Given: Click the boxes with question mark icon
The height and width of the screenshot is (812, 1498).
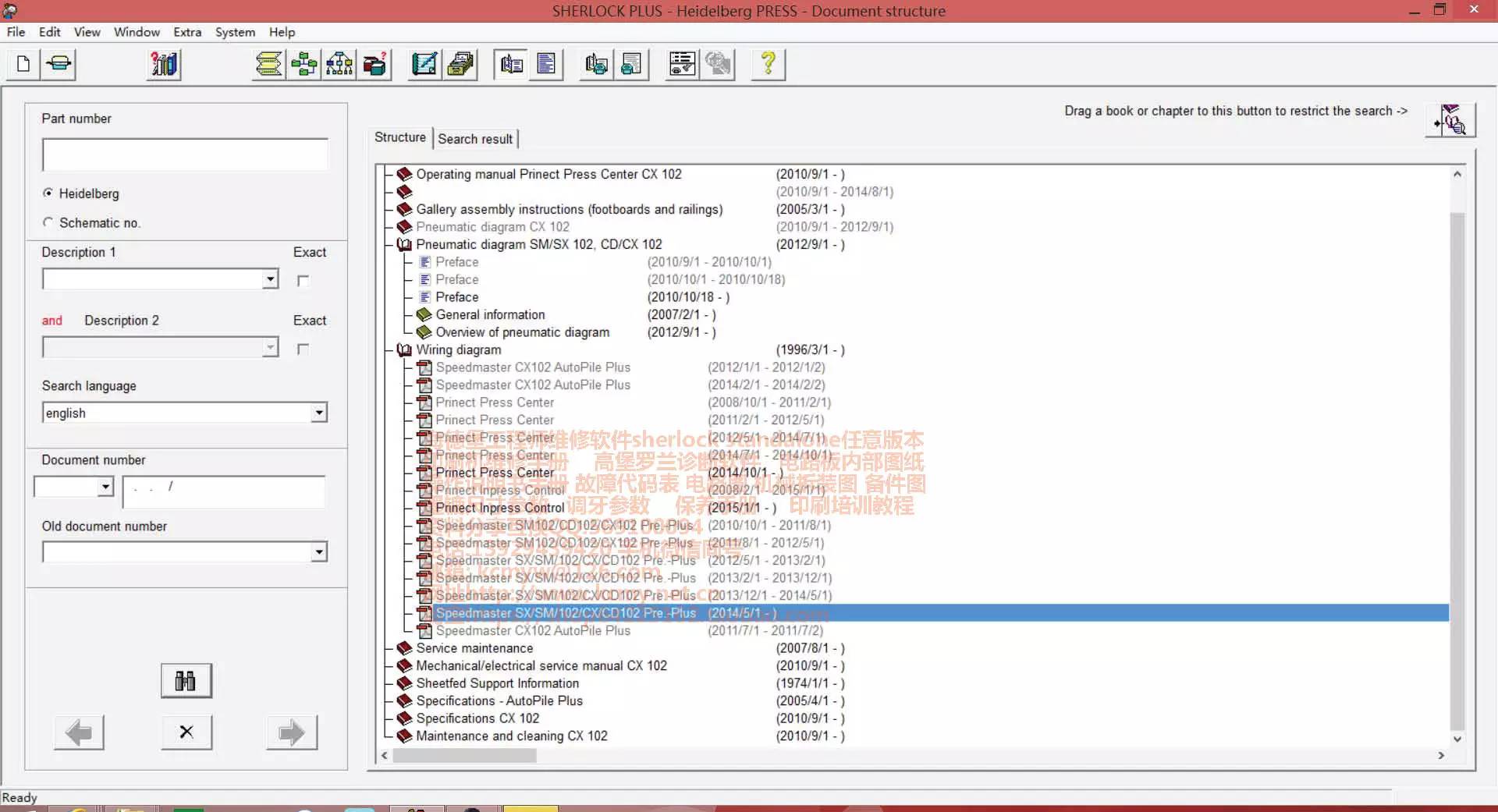Looking at the screenshot, I should [374, 64].
